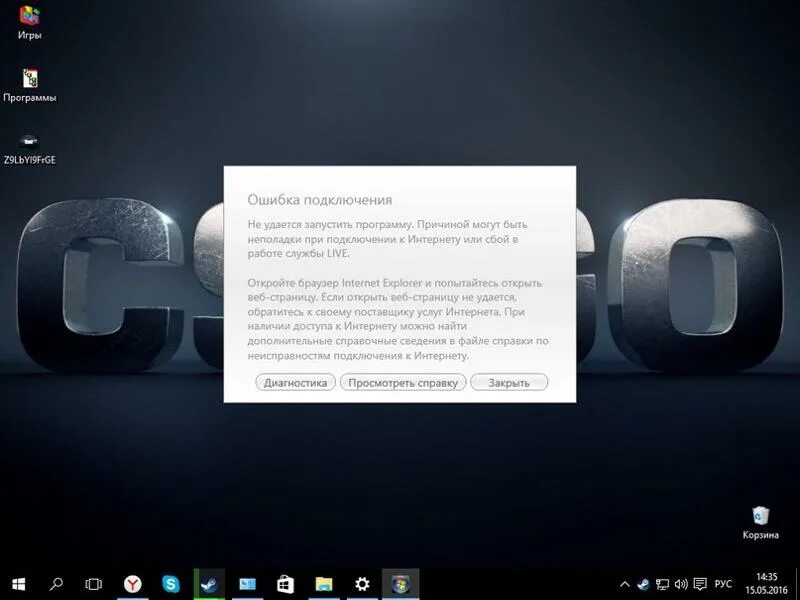Open the volume control in tray

[681, 583]
